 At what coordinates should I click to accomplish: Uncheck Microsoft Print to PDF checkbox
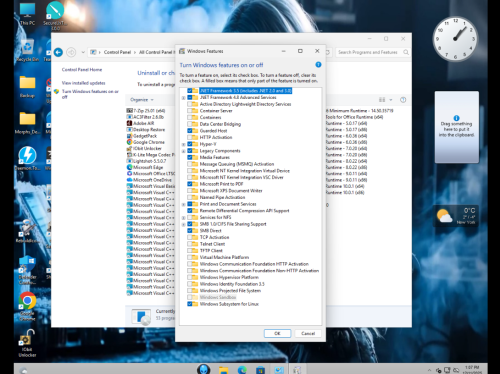coord(189,184)
